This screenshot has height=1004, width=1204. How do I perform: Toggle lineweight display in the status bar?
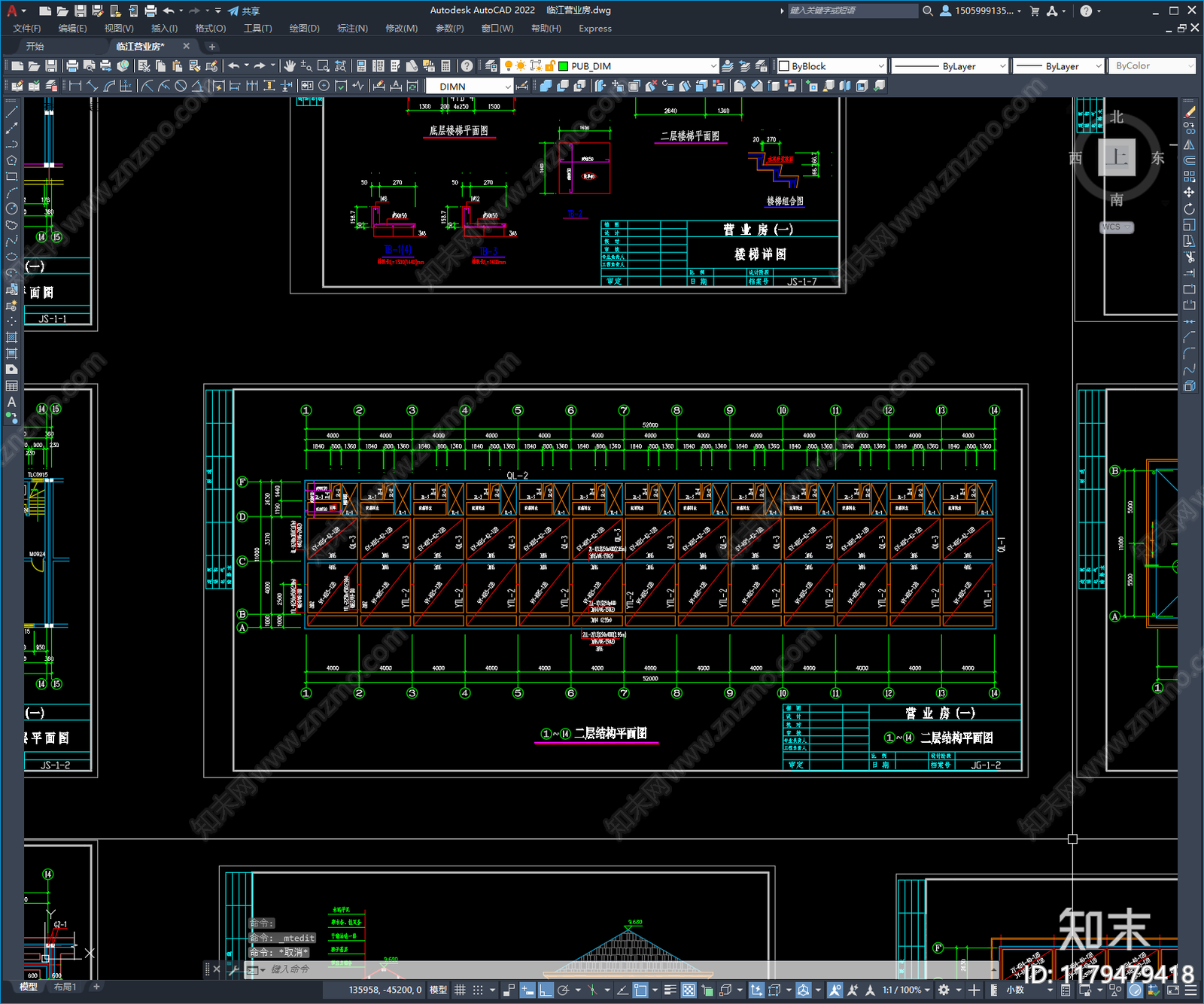coord(670,990)
